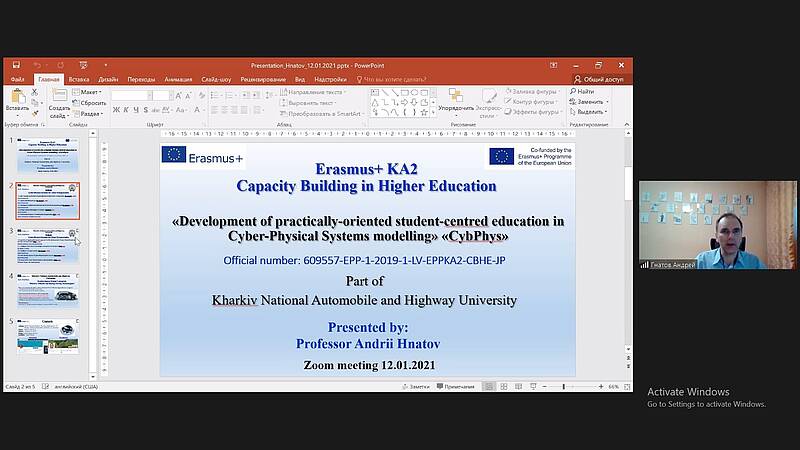Open the File (Файл) tab
800x450 pixels.
(17, 79)
